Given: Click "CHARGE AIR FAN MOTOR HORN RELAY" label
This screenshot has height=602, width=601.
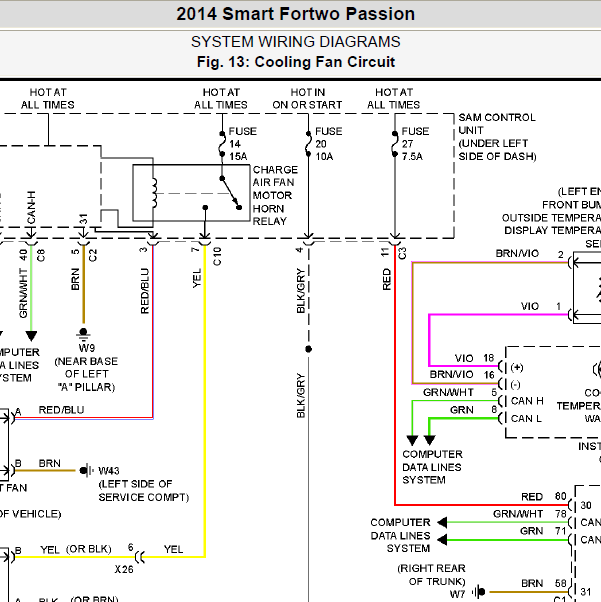Looking at the screenshot, I should pos(275,195).
